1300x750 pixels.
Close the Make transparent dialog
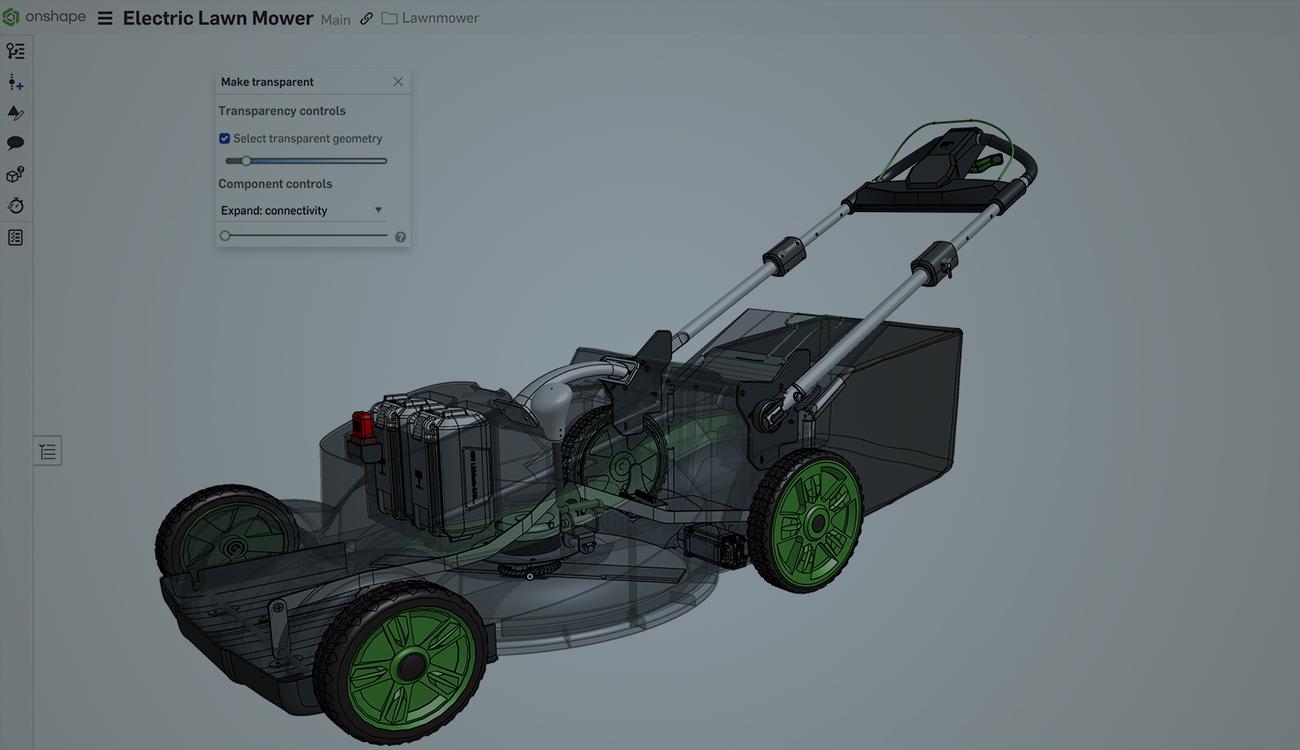397,81
